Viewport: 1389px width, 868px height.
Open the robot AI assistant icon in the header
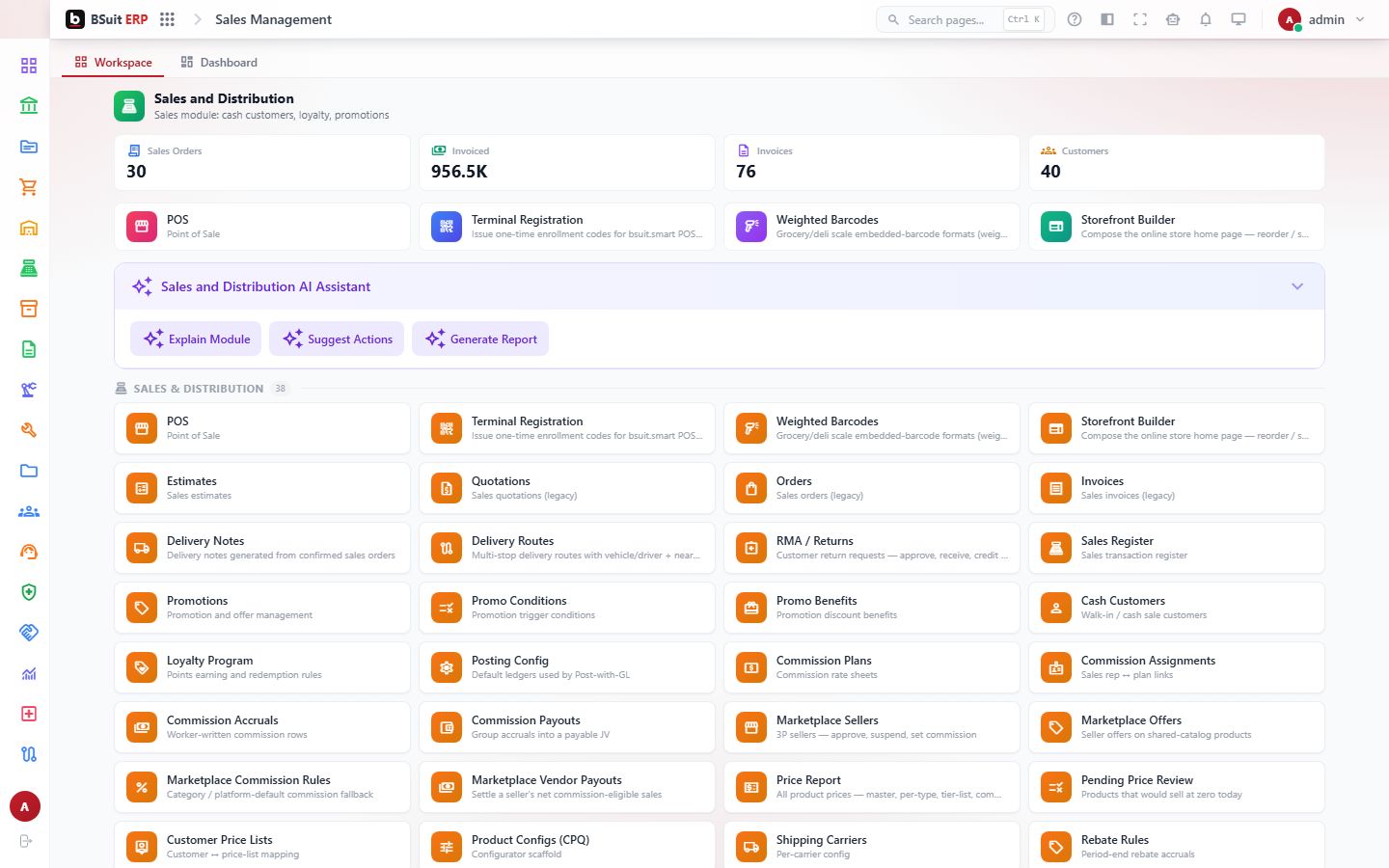point(1173,19)
